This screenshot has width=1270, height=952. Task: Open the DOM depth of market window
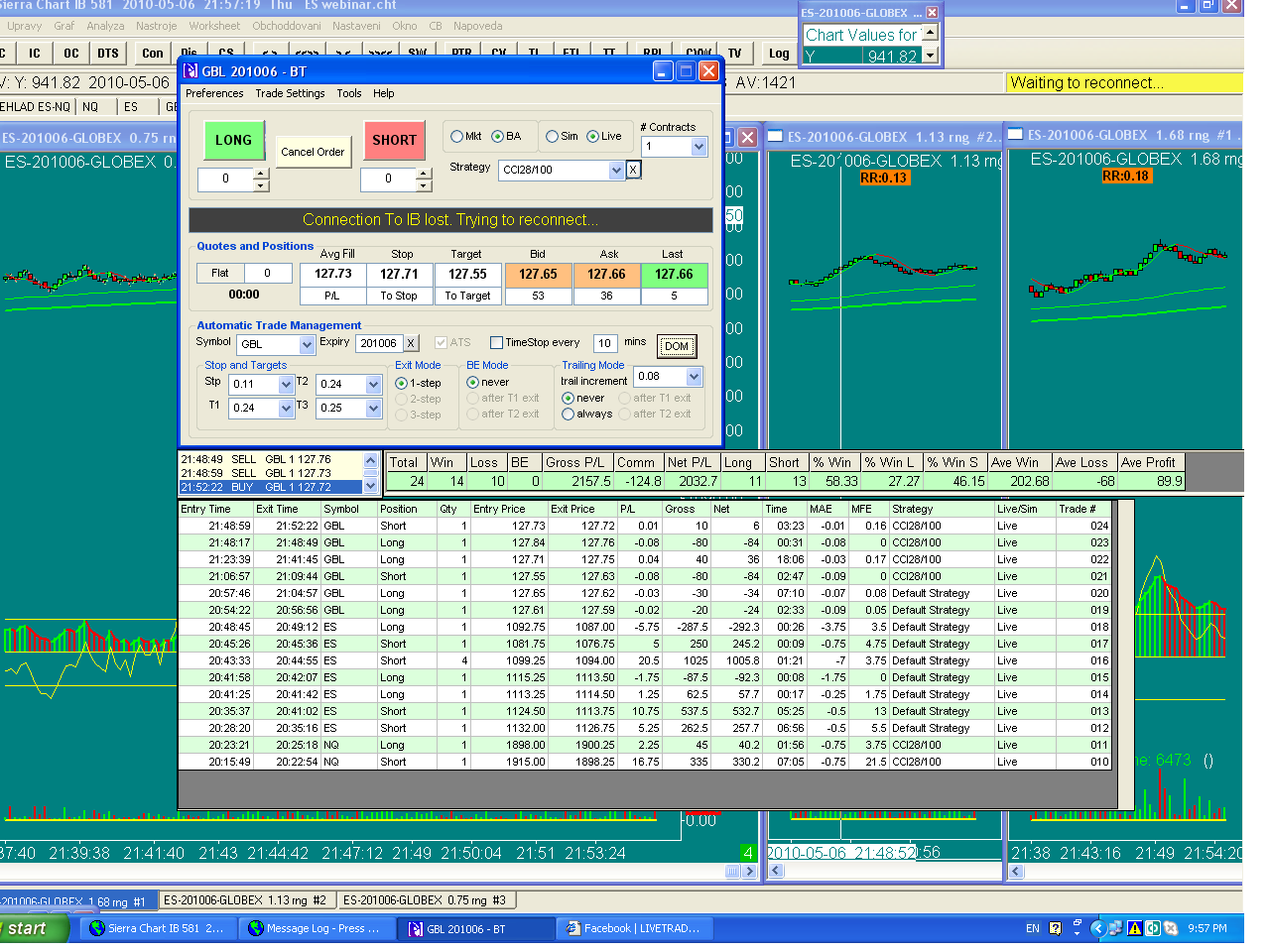tap(677, 346)
